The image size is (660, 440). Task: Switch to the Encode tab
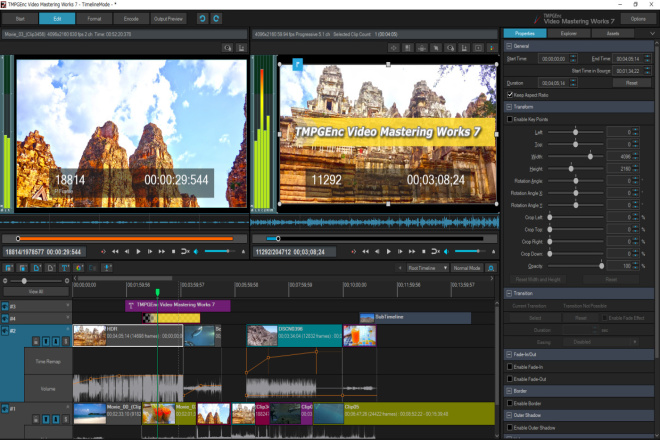131,19
